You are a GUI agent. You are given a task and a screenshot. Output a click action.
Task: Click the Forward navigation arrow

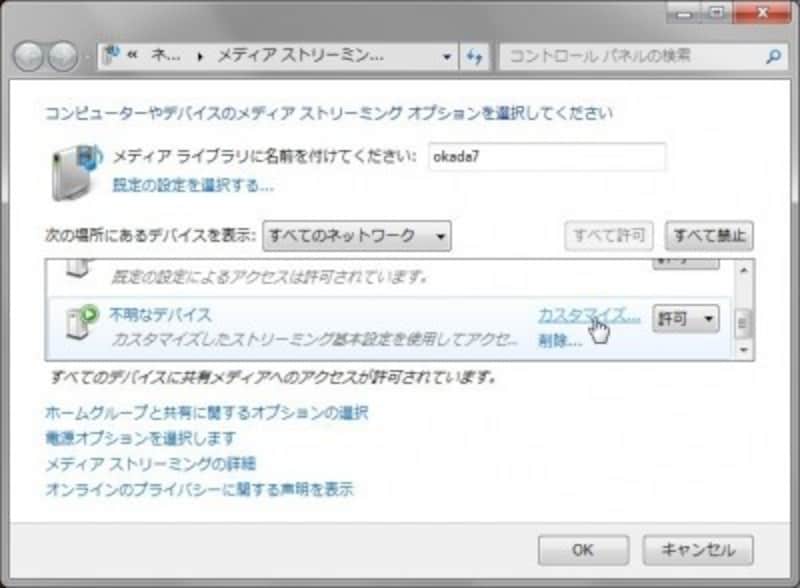click(x=63, y=56)
